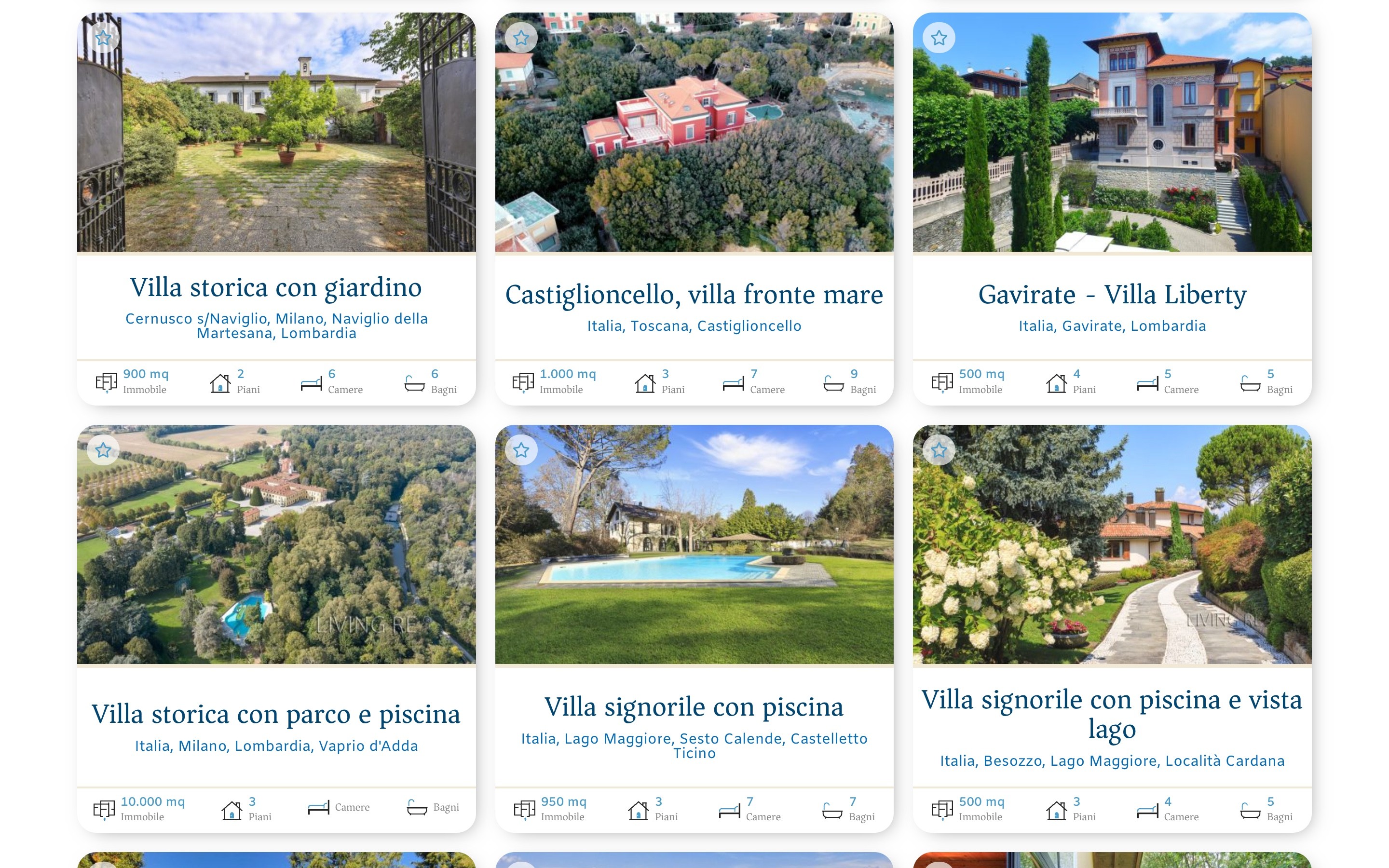Image resolution: width=1389 pixels, height=868 pixels.
Task: Open Villa signorile con piscina e vista lago title
Action: click(1112, 714)
